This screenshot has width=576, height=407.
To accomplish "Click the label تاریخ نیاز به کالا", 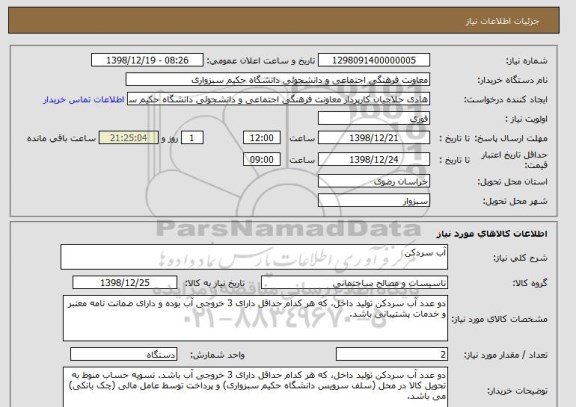I will [214, 283].
